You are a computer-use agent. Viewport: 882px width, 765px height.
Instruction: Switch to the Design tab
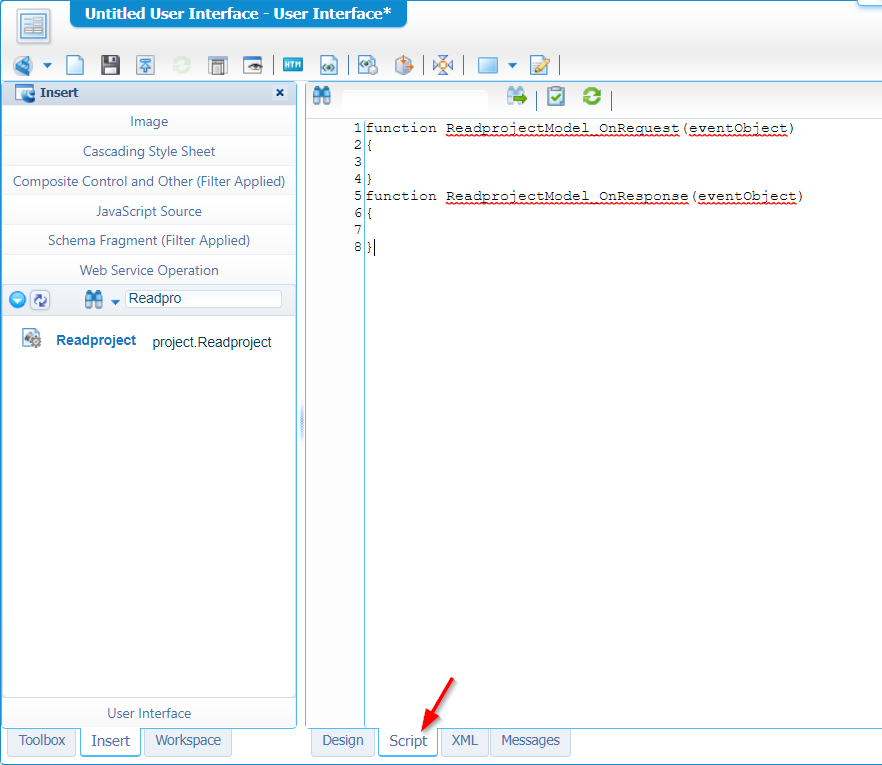click(x=343, y=741)
